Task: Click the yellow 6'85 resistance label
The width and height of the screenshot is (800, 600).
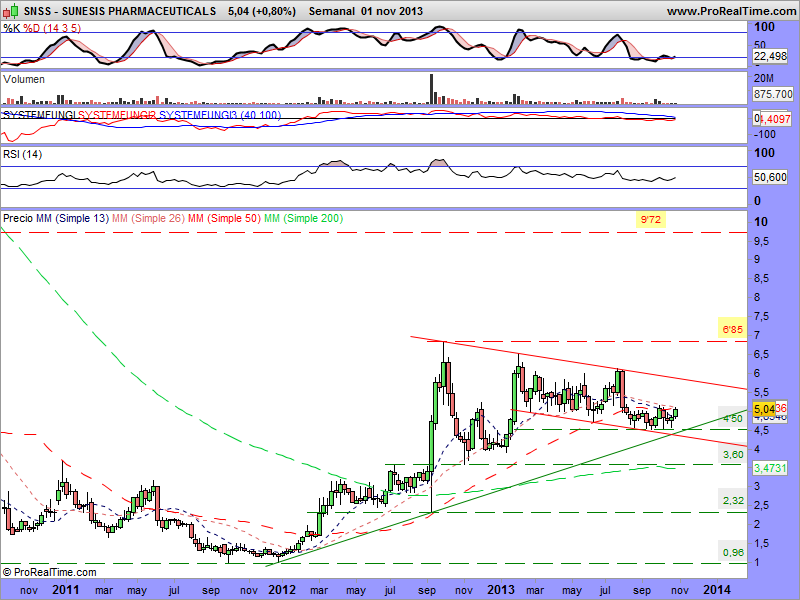Action: click(733, 330)
